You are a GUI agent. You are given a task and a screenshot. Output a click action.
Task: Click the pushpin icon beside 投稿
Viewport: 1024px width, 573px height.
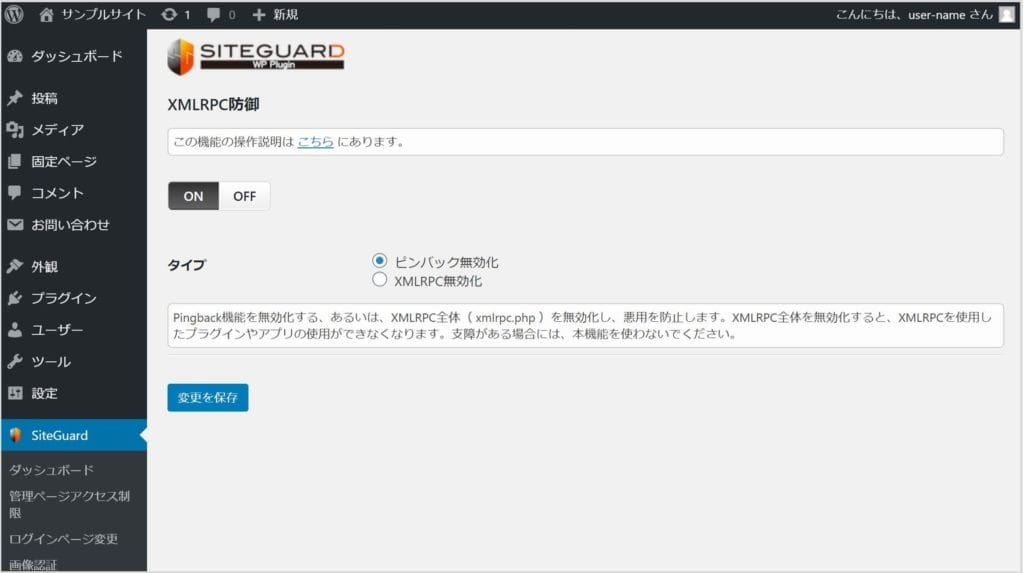pyautogui.click(x=15, y=98)
